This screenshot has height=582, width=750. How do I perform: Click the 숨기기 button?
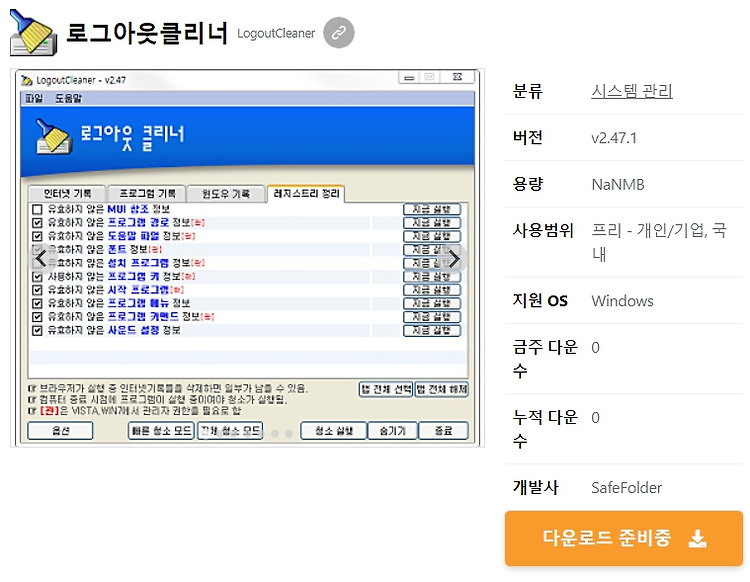pyautogui.click(x=392, y=430)
